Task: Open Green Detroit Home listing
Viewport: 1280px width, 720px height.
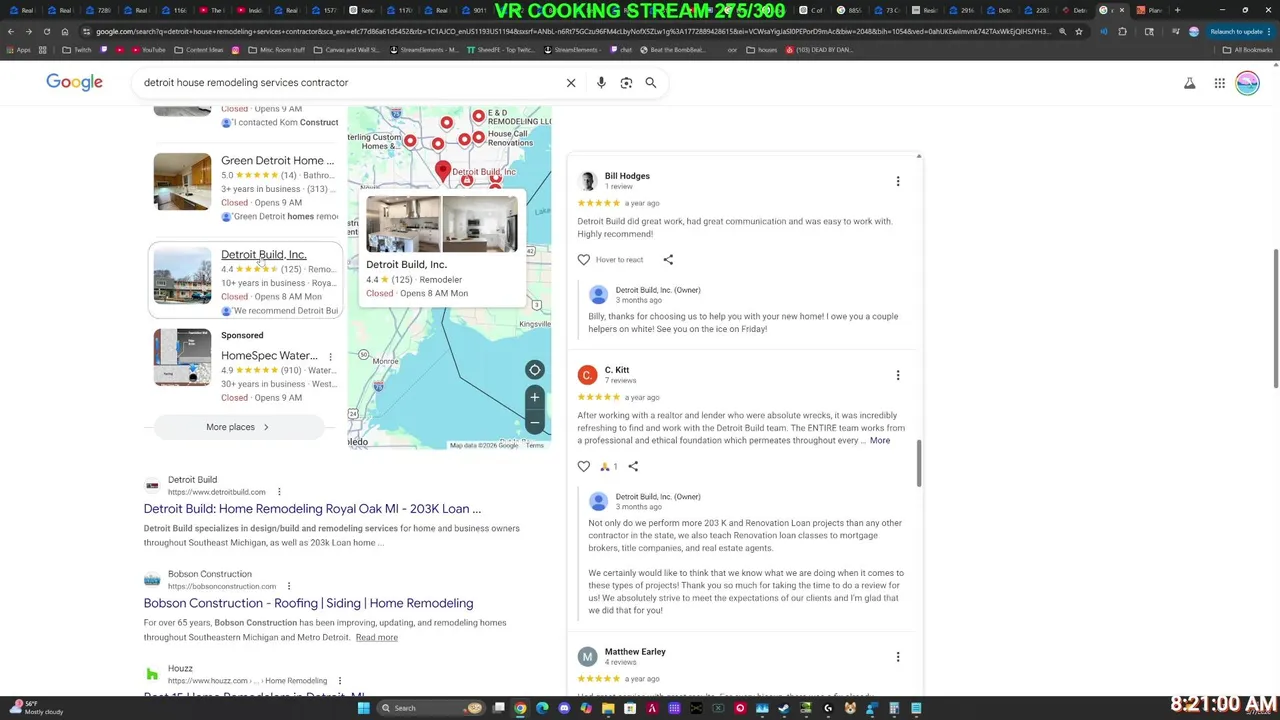Action: (278, 160)
